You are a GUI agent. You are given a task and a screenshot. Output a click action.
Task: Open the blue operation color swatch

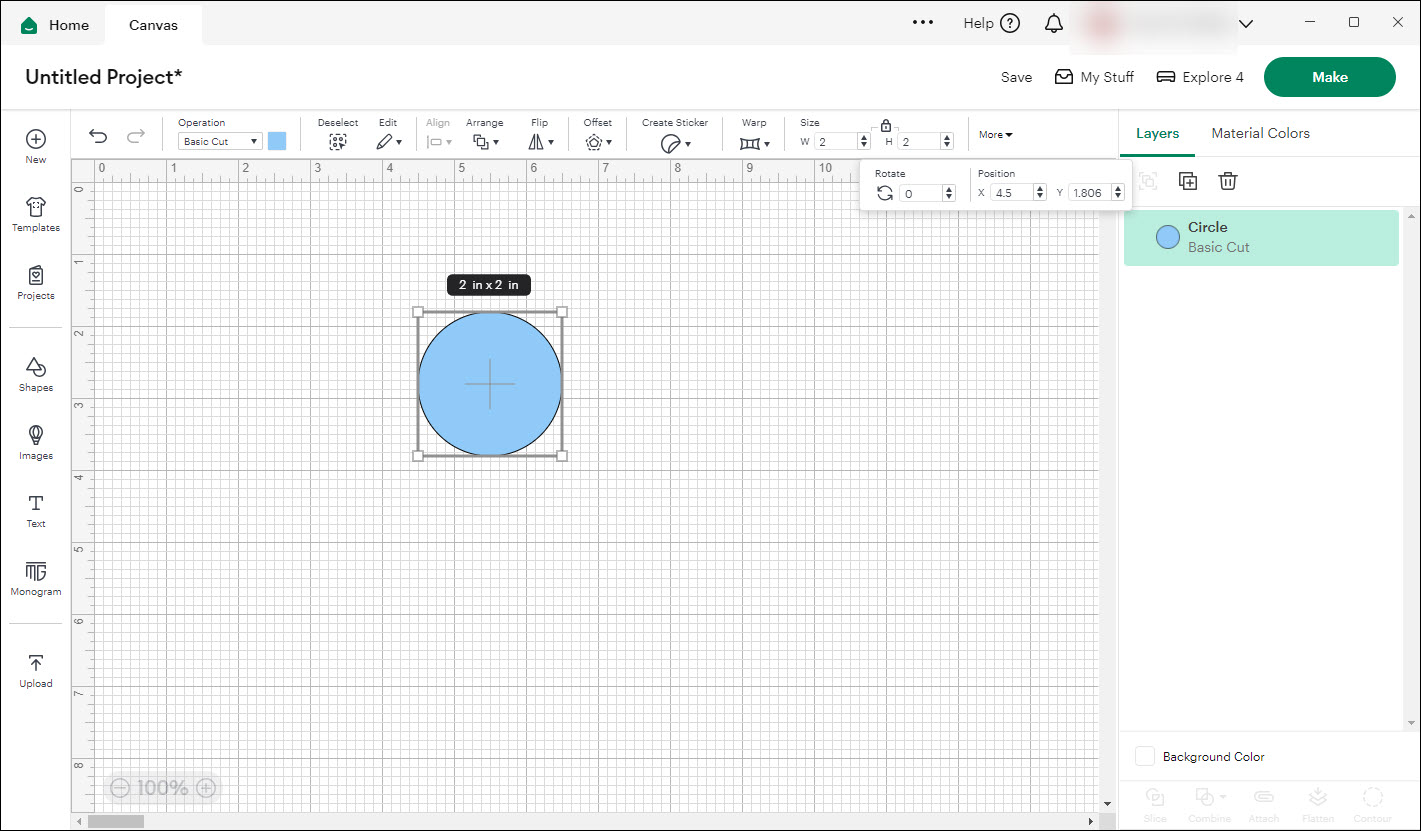pos(277,142)
